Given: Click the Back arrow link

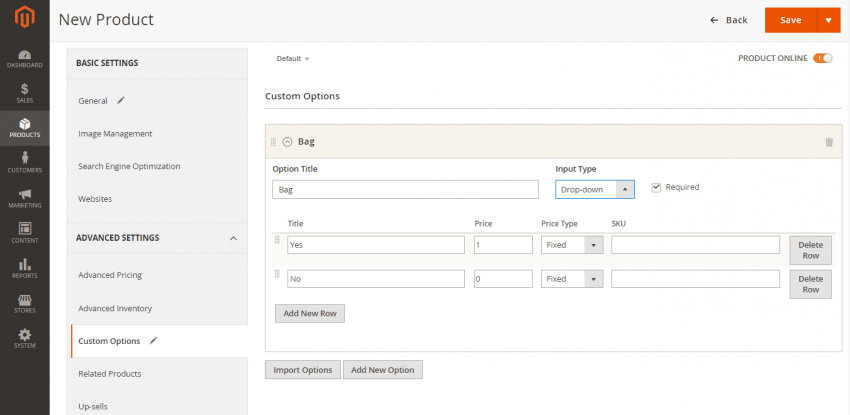Looking at the screenshot, I should (x=728, y=20).
